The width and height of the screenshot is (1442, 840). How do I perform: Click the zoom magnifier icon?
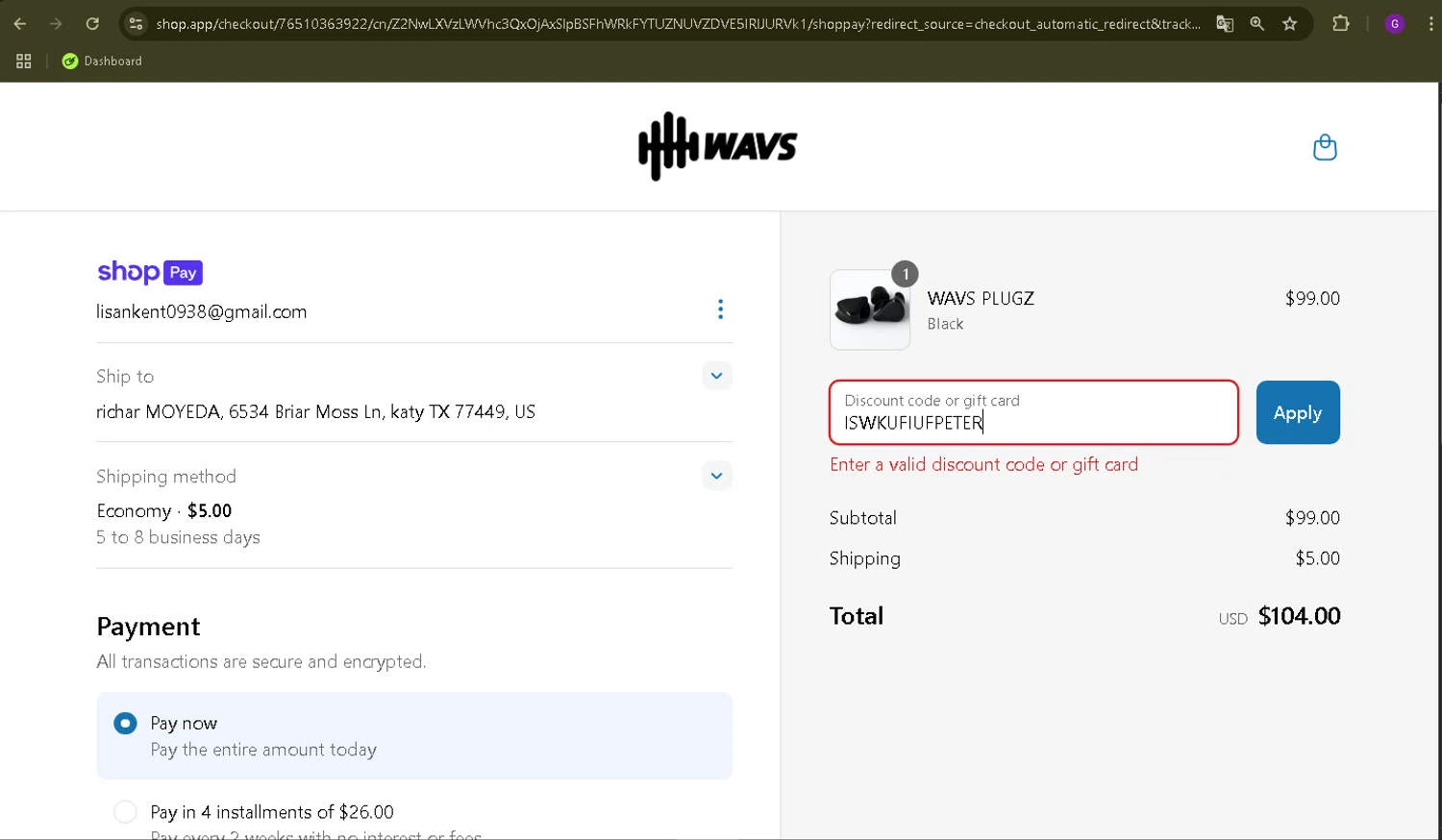click(1257, 24)
